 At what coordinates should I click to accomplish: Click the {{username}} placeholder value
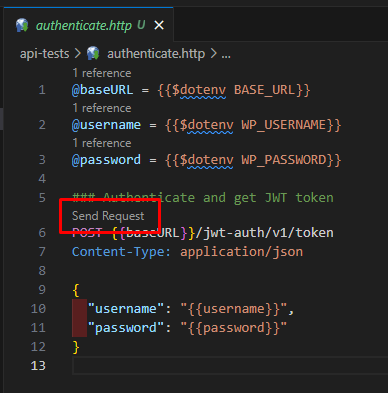[234, 309]
